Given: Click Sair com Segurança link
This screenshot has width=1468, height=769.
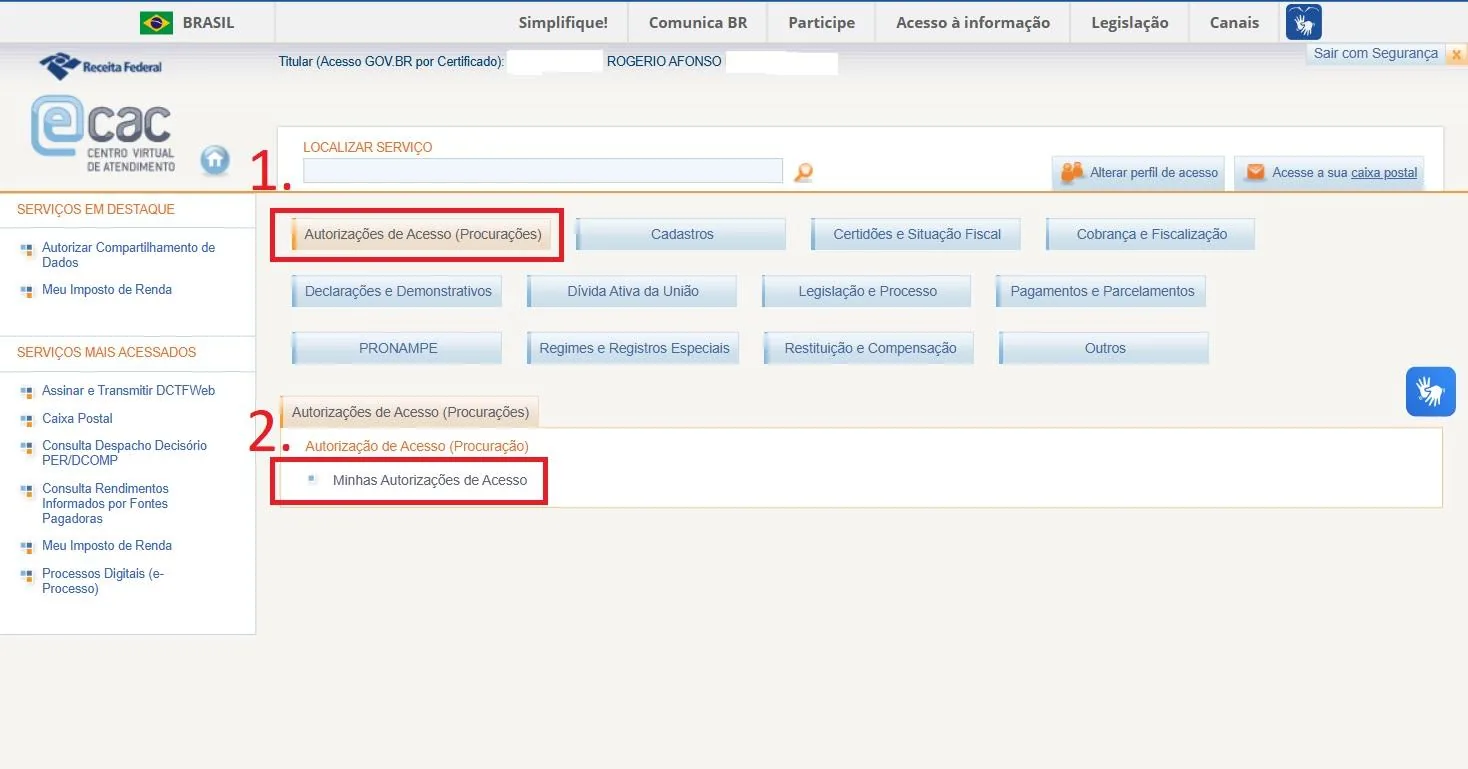Looking at the screenshot, I should [1375, 53].
